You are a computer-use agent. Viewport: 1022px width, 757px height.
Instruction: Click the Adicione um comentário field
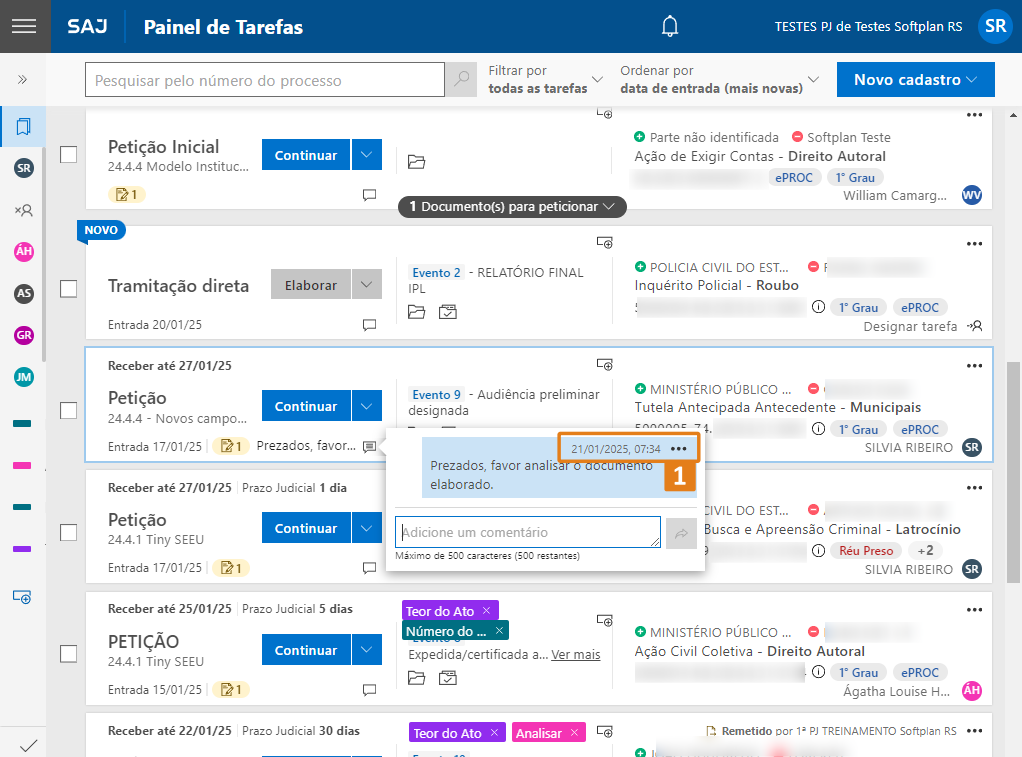(526, 532)
